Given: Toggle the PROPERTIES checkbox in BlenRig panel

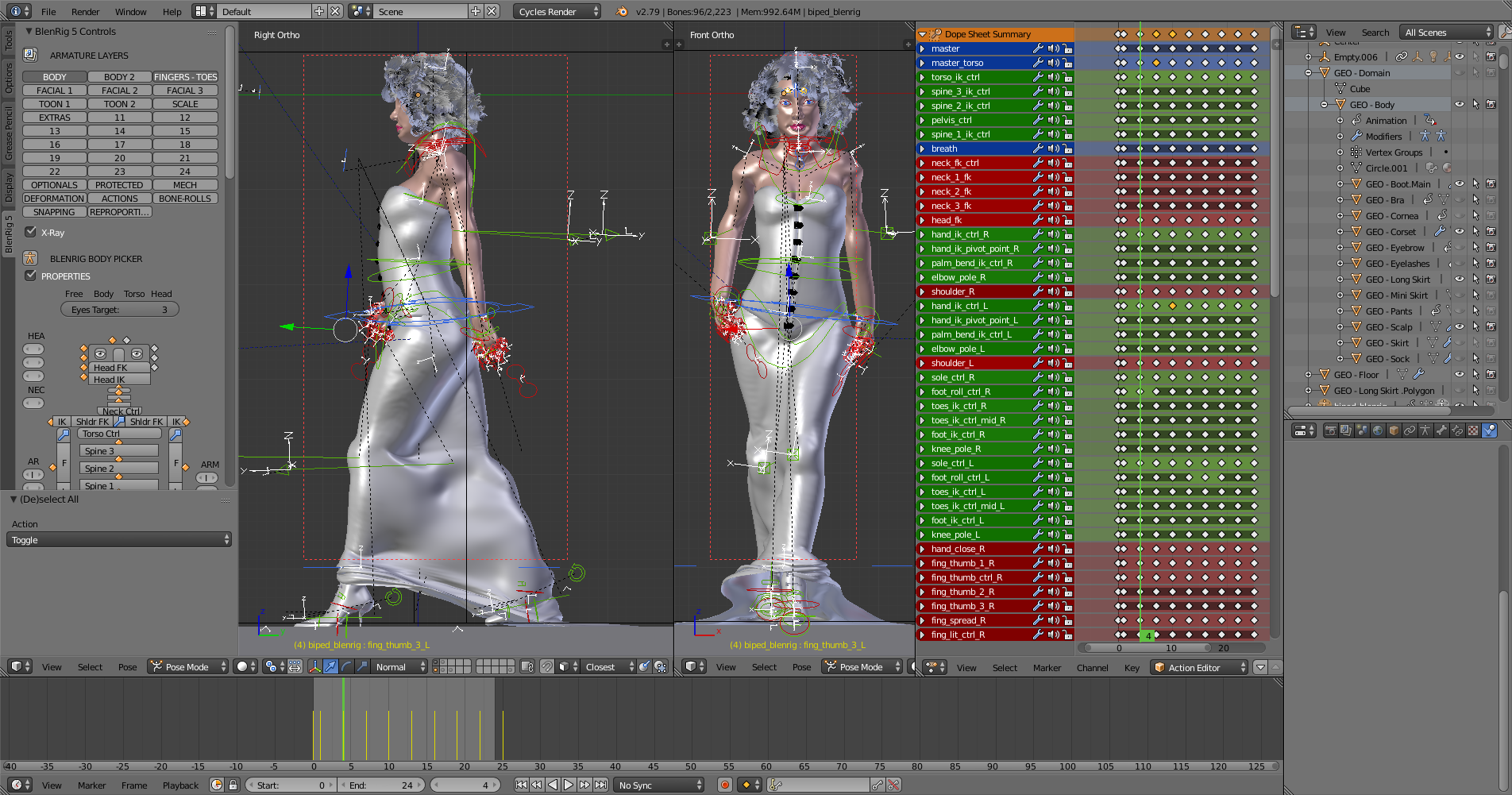Looking at the screenshot, I should pyautogui.click(x=31, y=276).
